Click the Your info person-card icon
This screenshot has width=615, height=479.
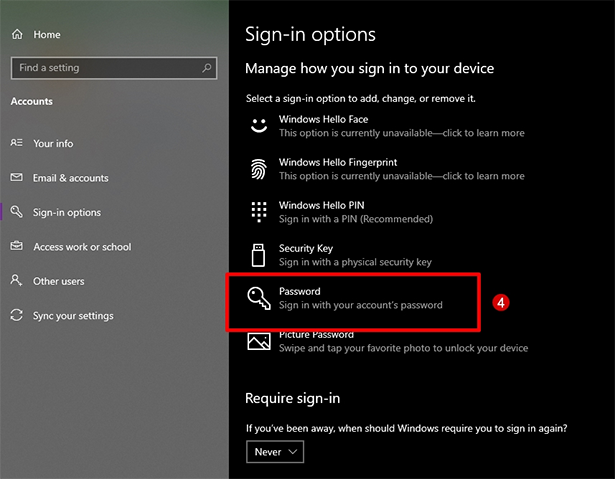tap(16, 142)
